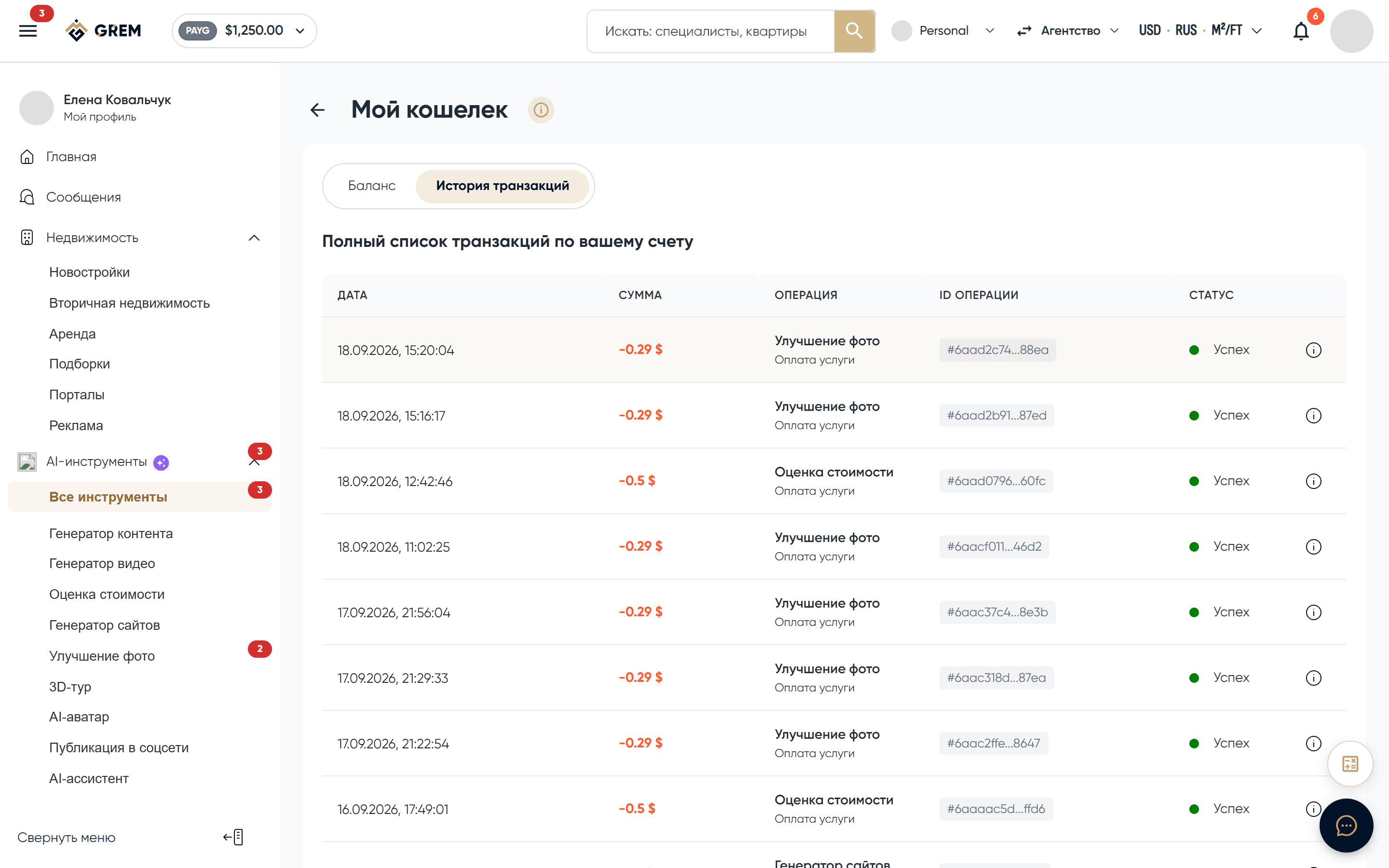
Task: Open Вторичная недвижимость in sidebar
Action: coord(130,303)
